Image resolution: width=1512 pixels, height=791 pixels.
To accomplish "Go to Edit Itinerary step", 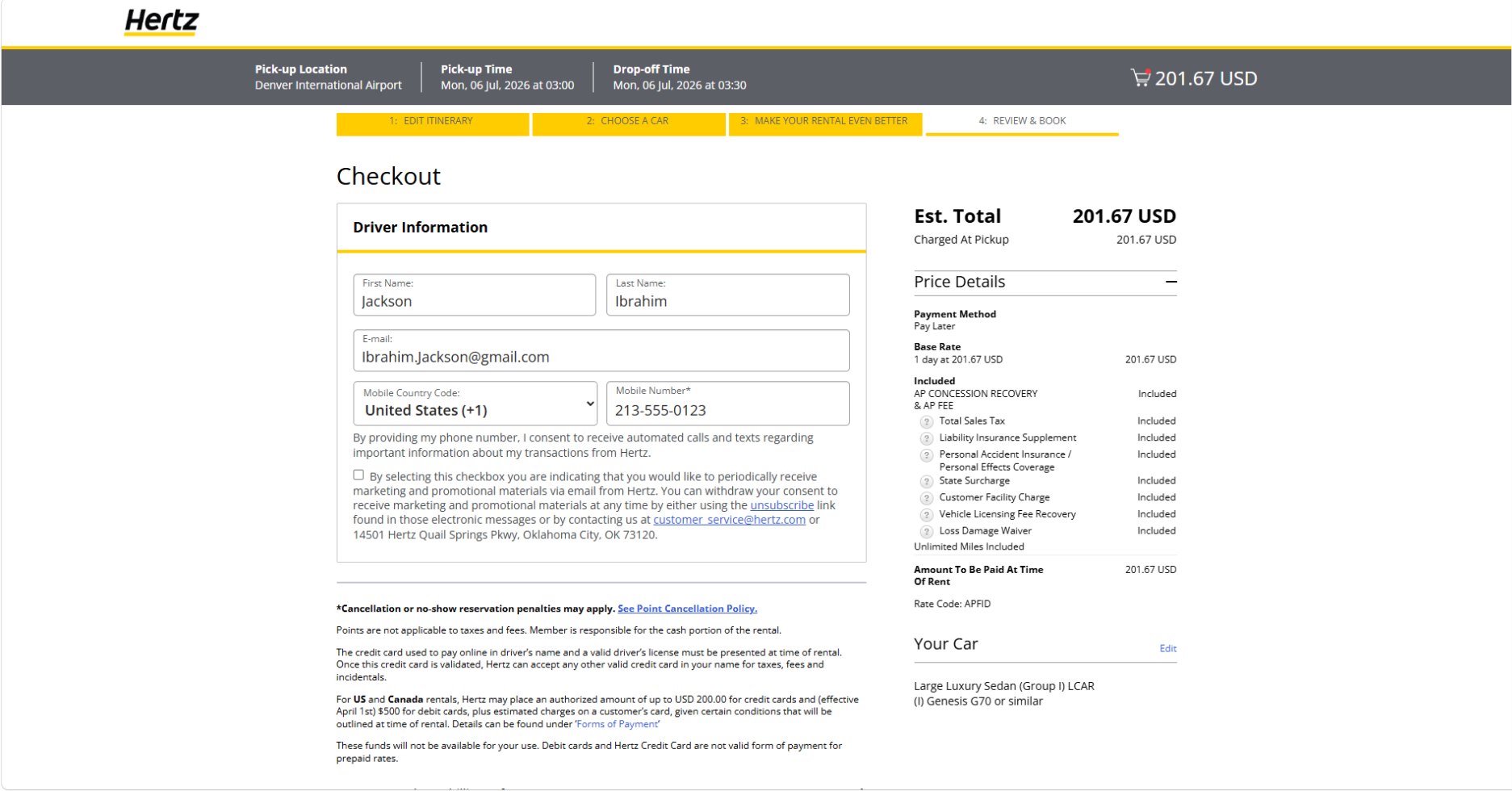I will pyautogui.click(x=433, y=123).
